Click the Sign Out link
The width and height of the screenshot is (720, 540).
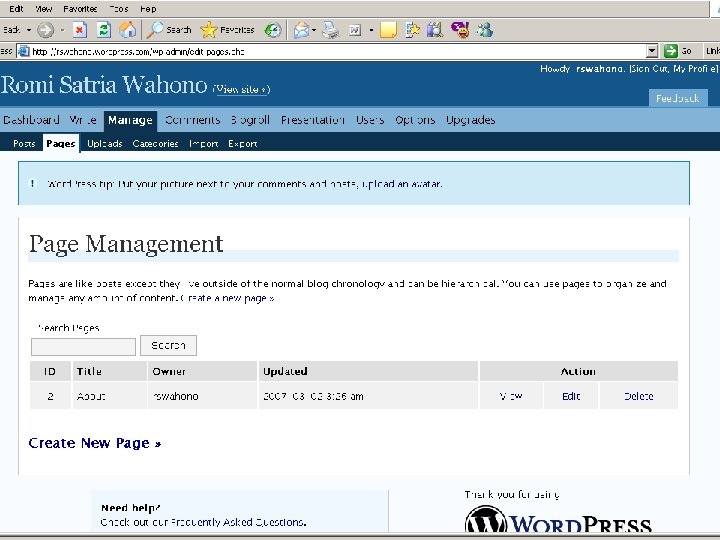point(649,69)
